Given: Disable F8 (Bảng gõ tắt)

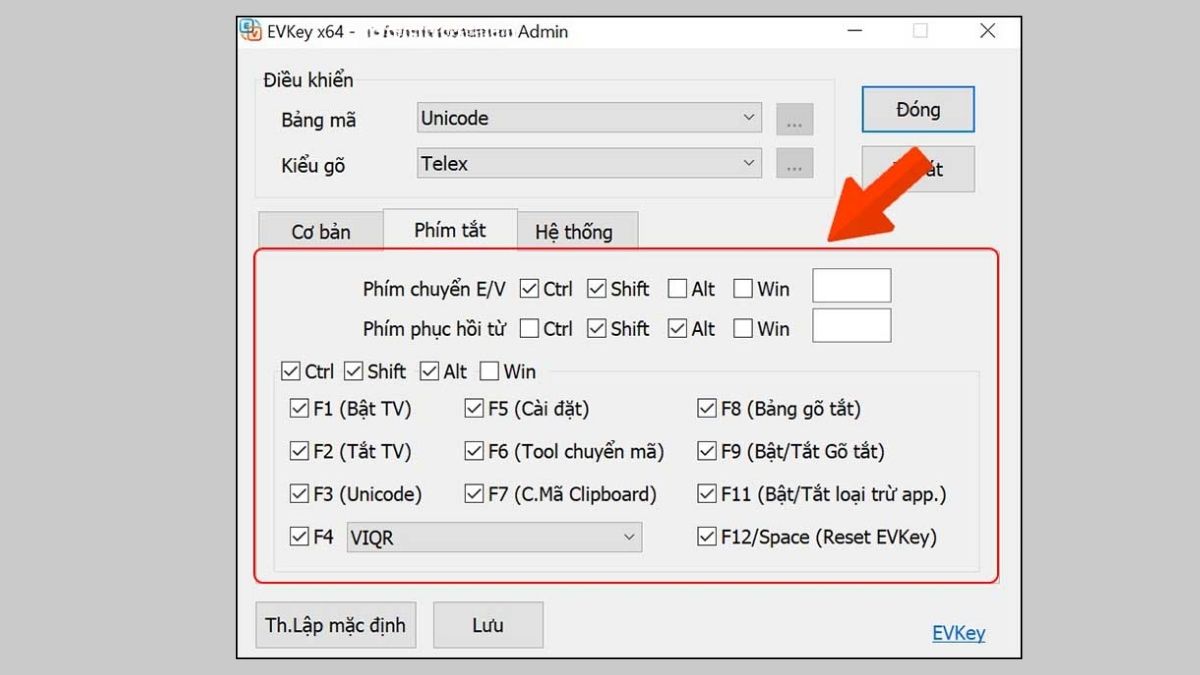Looking at the screenshot, I should tap(705, 408).
